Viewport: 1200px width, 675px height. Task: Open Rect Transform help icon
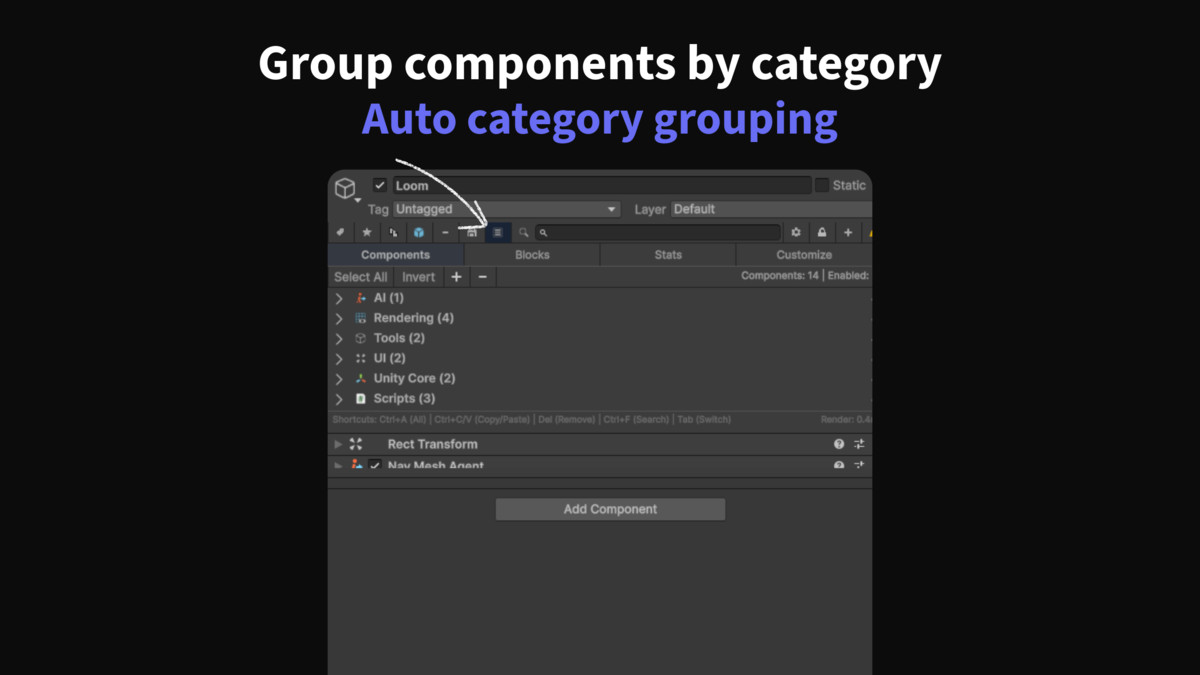(x=839, y=444)
